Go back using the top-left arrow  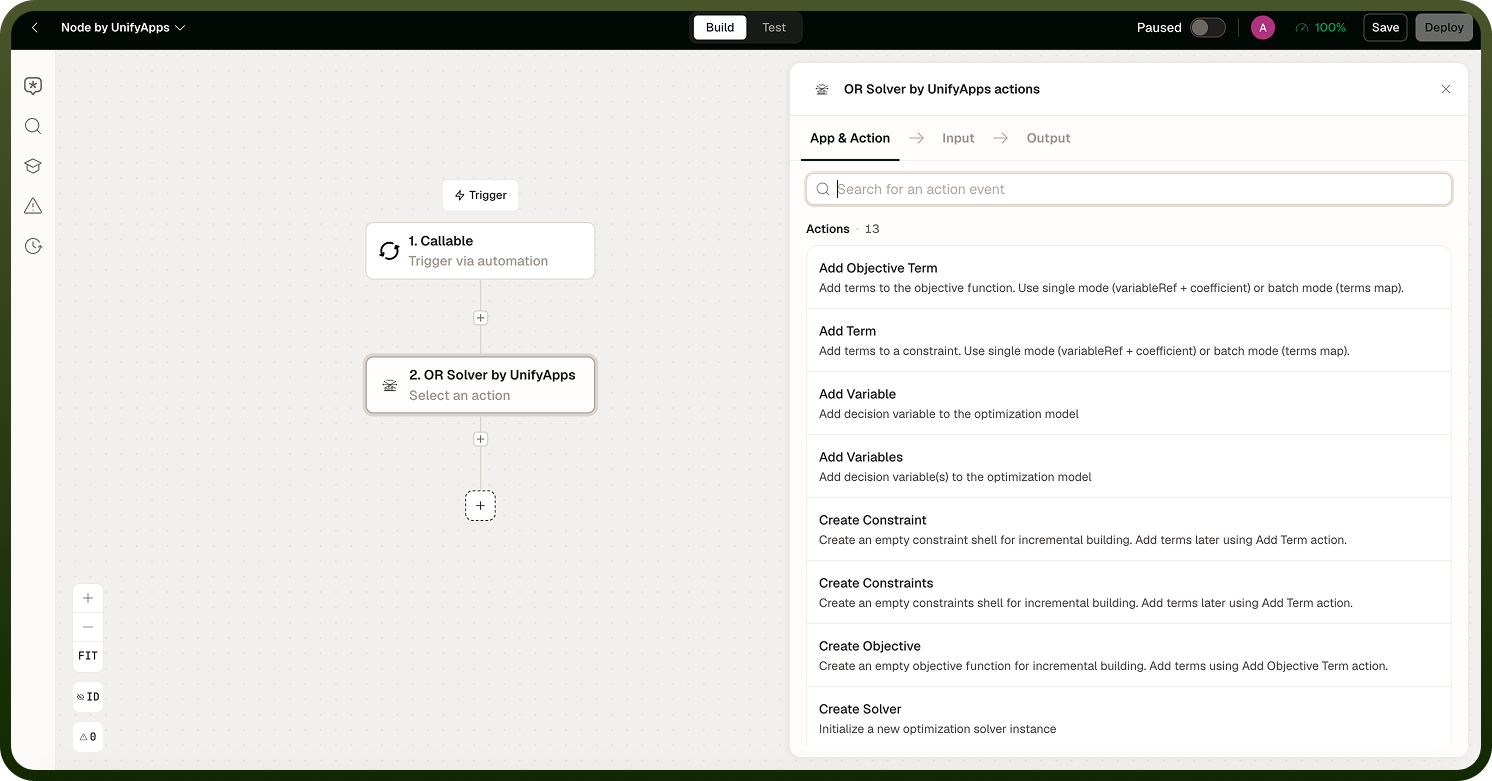point(35,28)
